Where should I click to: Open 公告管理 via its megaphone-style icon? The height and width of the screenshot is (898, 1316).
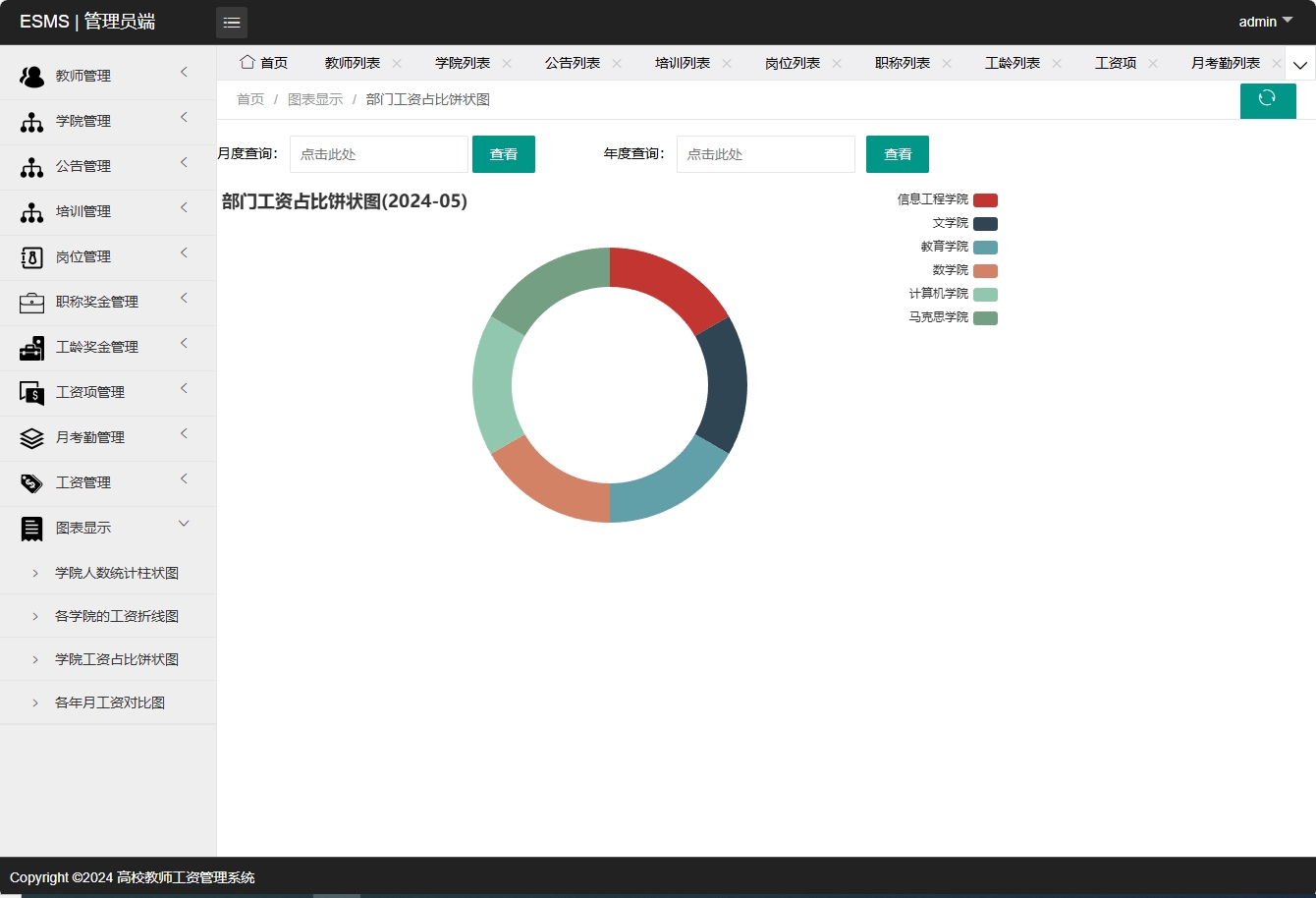31,166
